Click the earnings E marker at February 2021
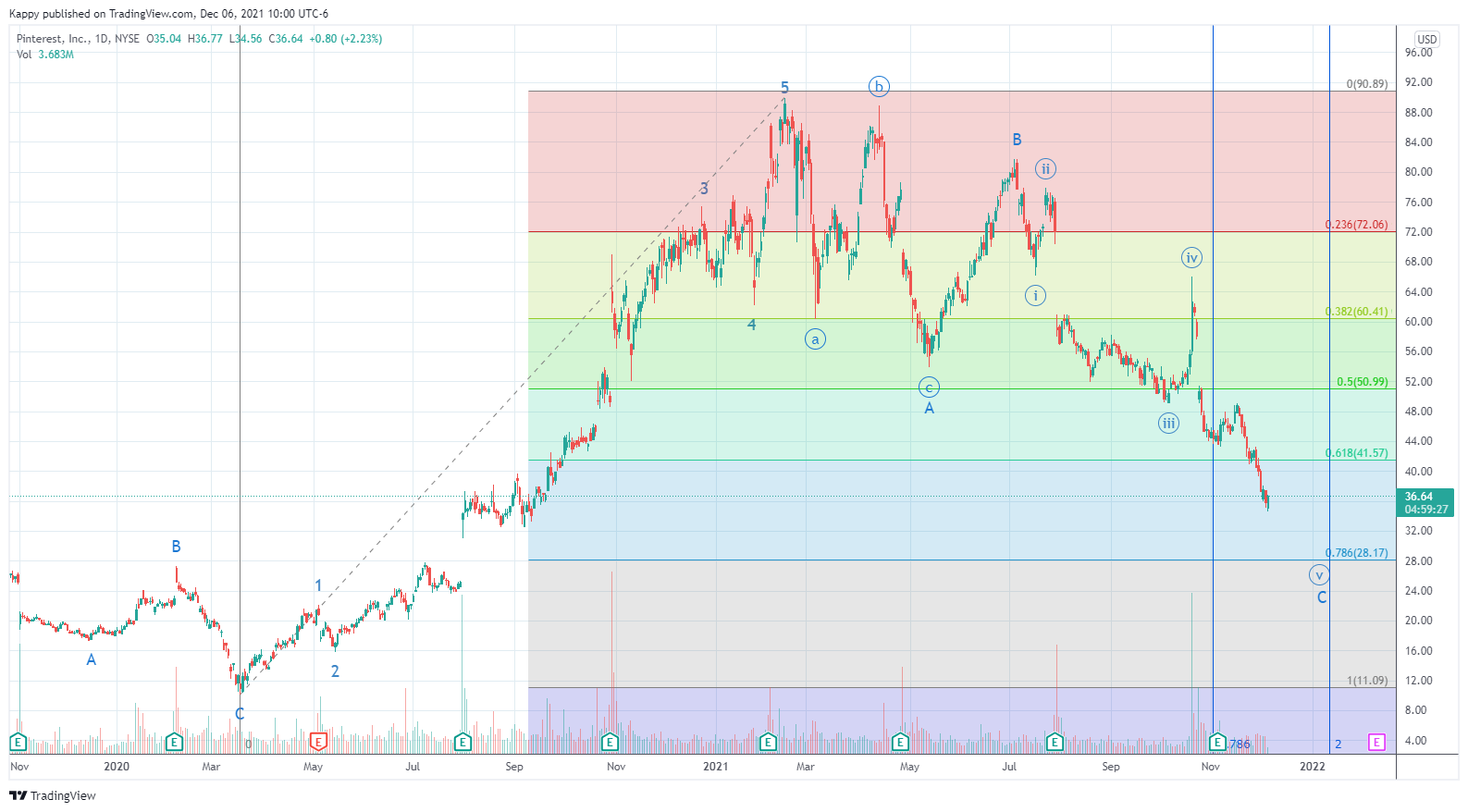 click(x=768, y=742)
